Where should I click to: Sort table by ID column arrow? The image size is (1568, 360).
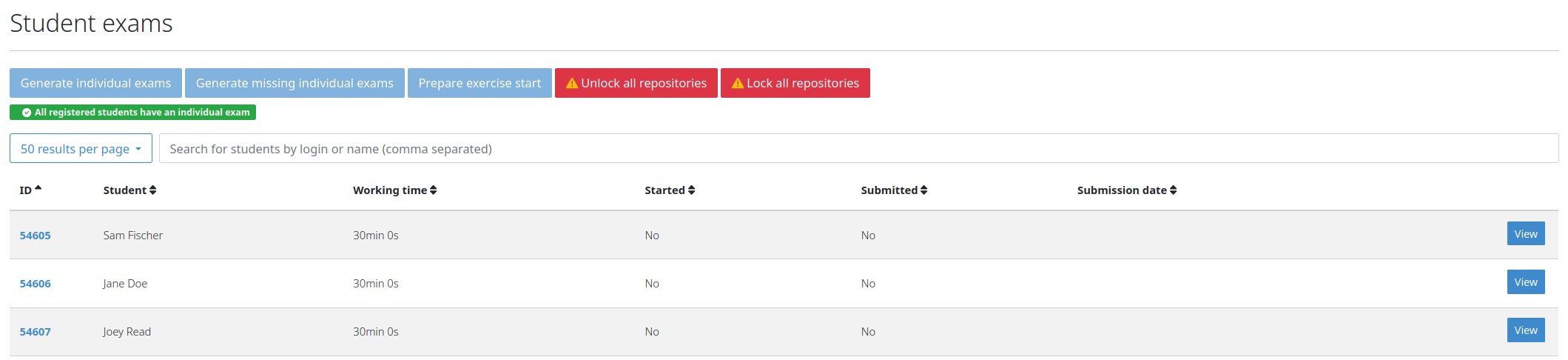(38, 189)
